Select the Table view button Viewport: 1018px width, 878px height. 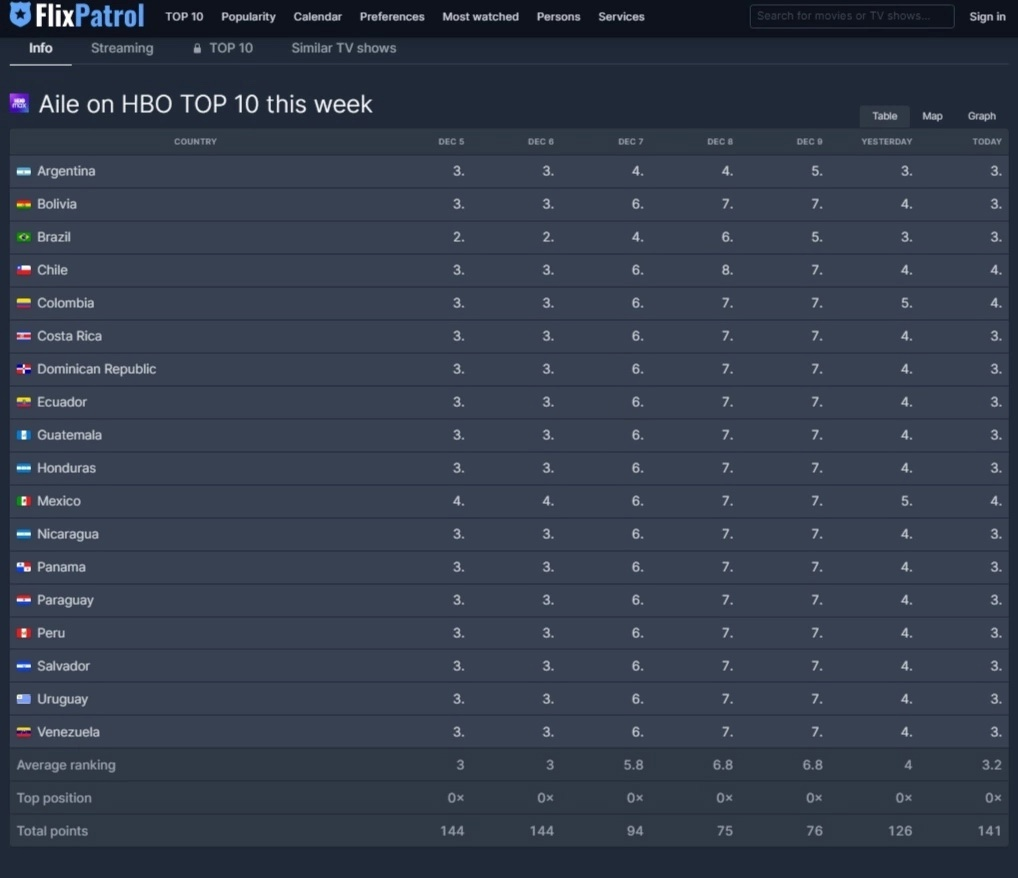(x=884, y=116)
